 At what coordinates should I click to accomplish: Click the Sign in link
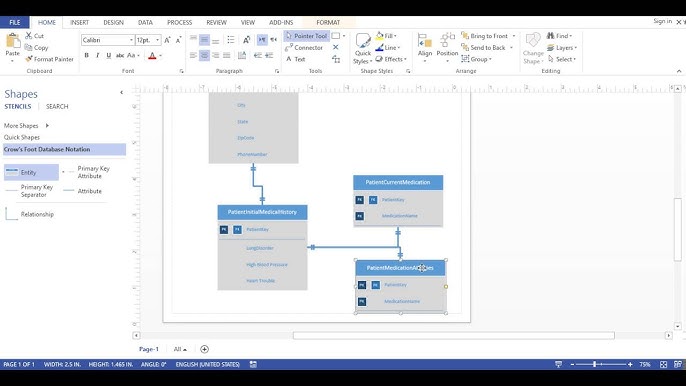coord(662,21)
